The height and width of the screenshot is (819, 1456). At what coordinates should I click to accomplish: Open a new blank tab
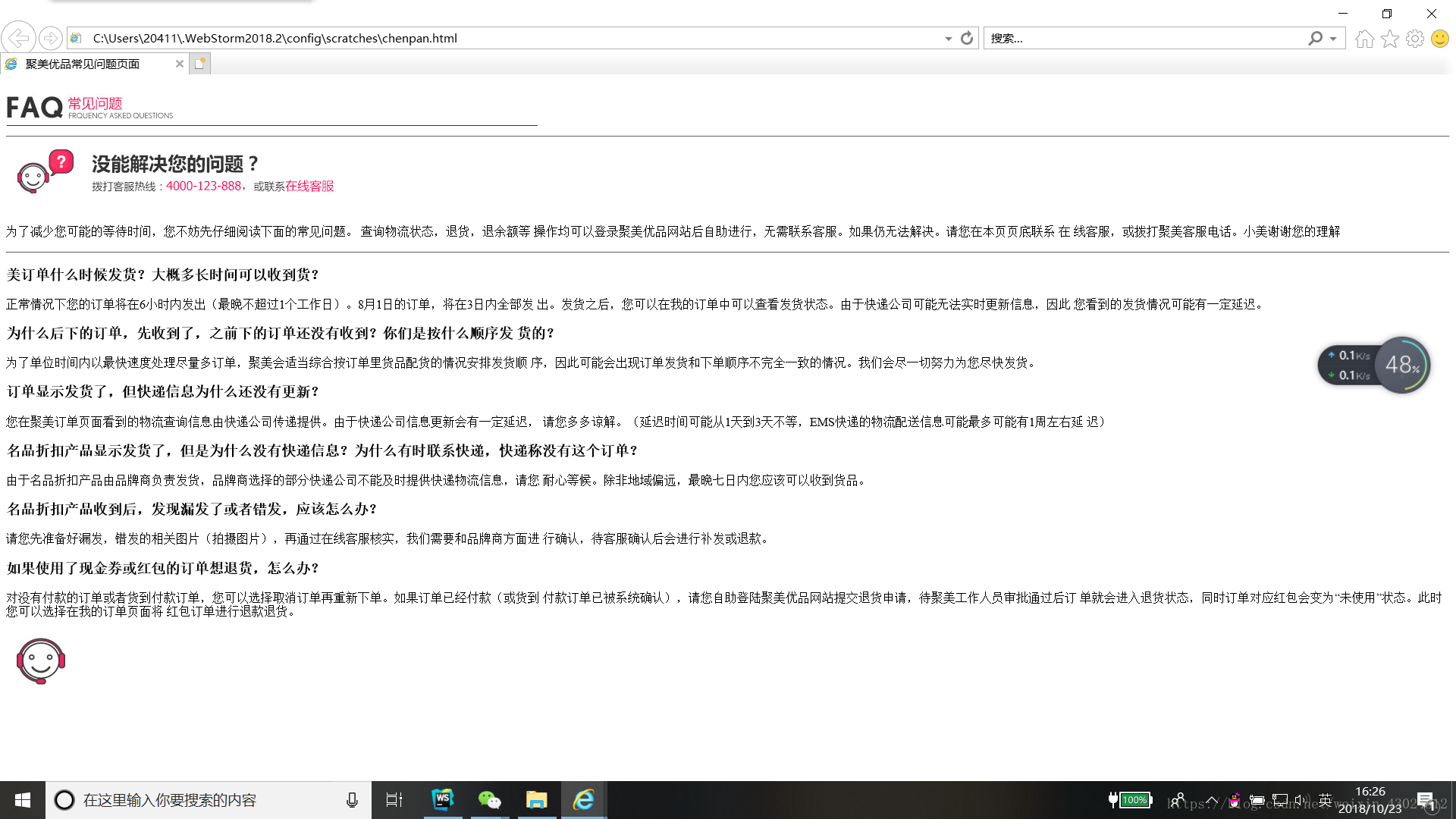pyautogui.click(x=199, y=64)
